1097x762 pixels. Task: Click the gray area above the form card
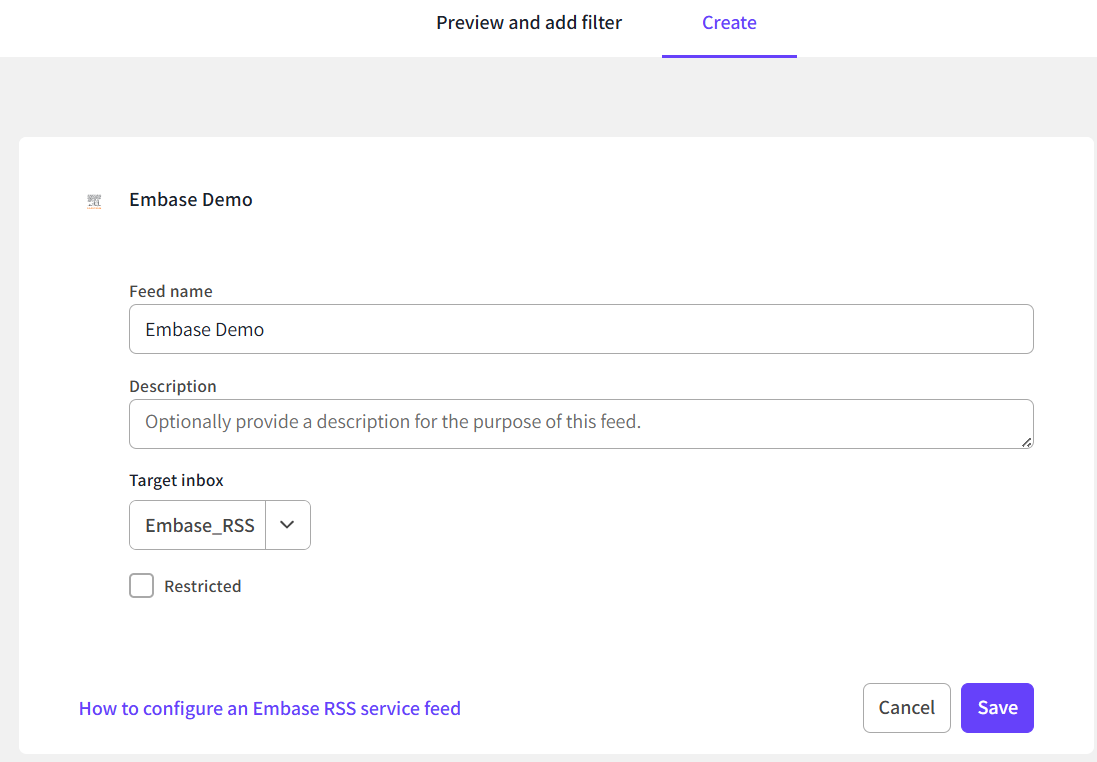click(x=548, y=97)
